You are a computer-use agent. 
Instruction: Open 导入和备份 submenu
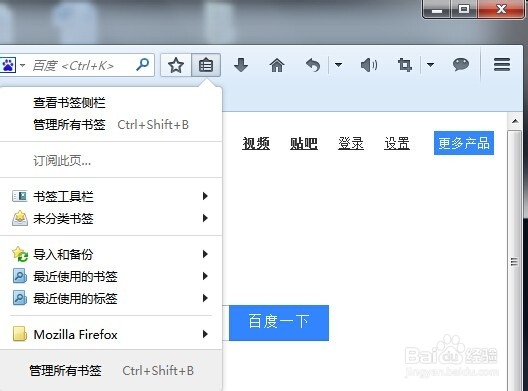click(x=111, y=254)
